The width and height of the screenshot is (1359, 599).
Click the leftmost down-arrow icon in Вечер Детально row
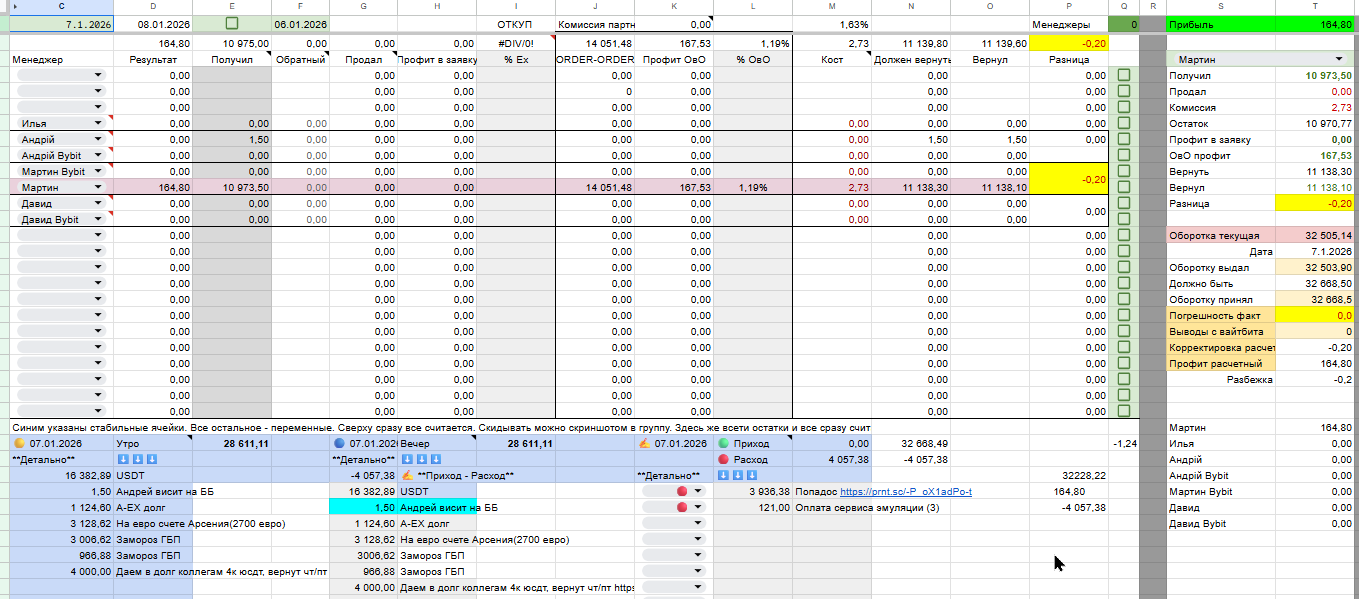tap(406, 459)
